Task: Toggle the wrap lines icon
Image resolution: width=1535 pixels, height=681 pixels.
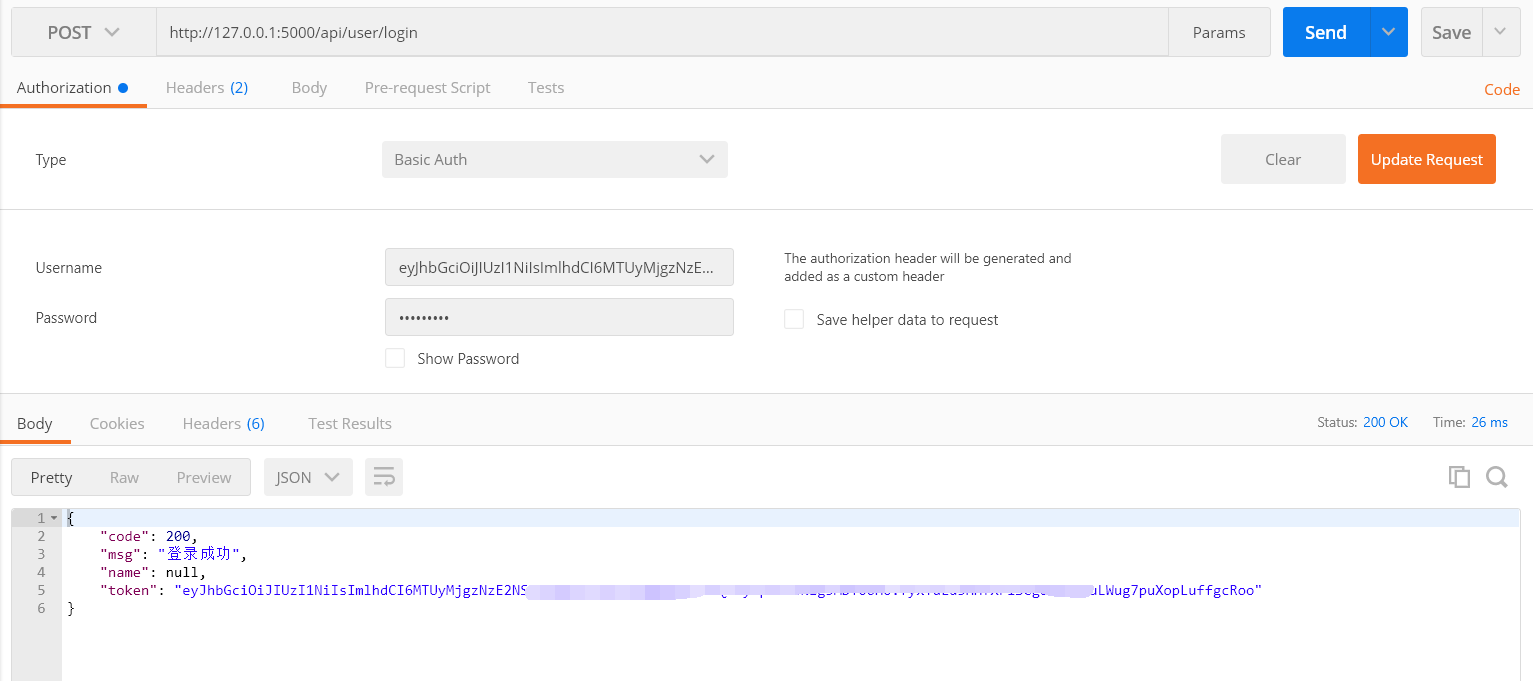Action: tap(384, 477)
